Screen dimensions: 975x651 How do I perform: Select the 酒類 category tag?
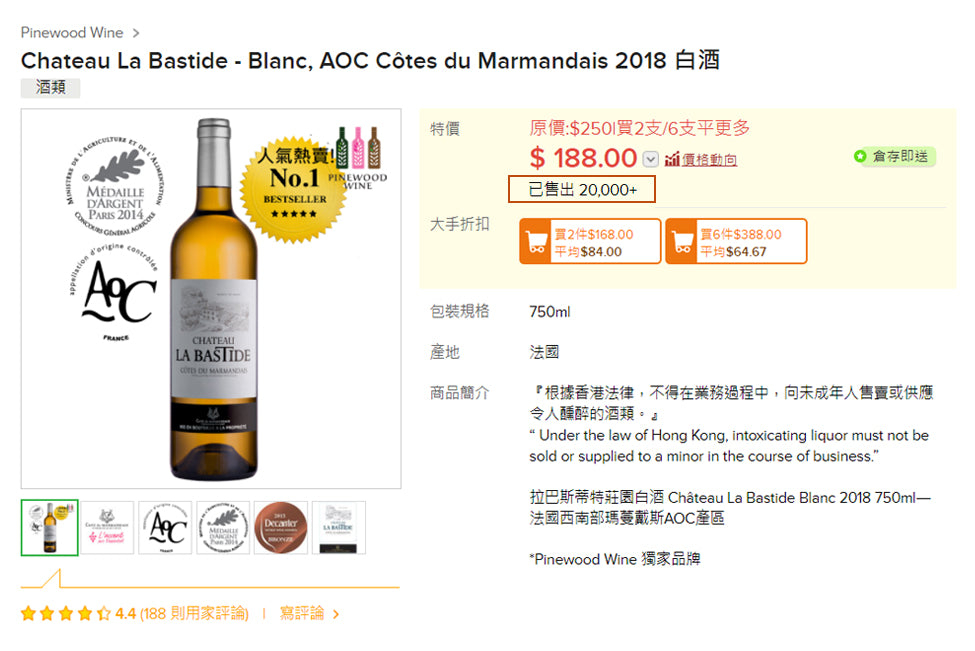51,88
